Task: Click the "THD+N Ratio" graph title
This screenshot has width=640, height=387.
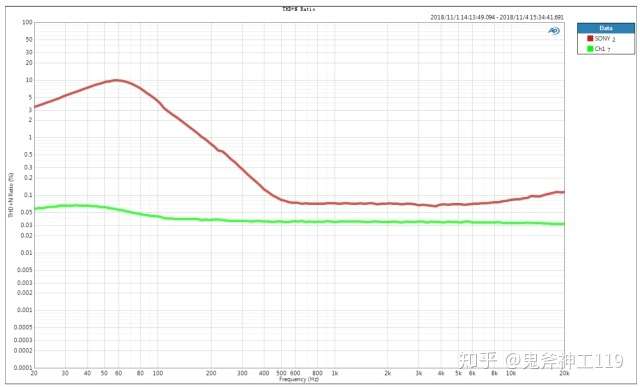Action: click(299, 9)
